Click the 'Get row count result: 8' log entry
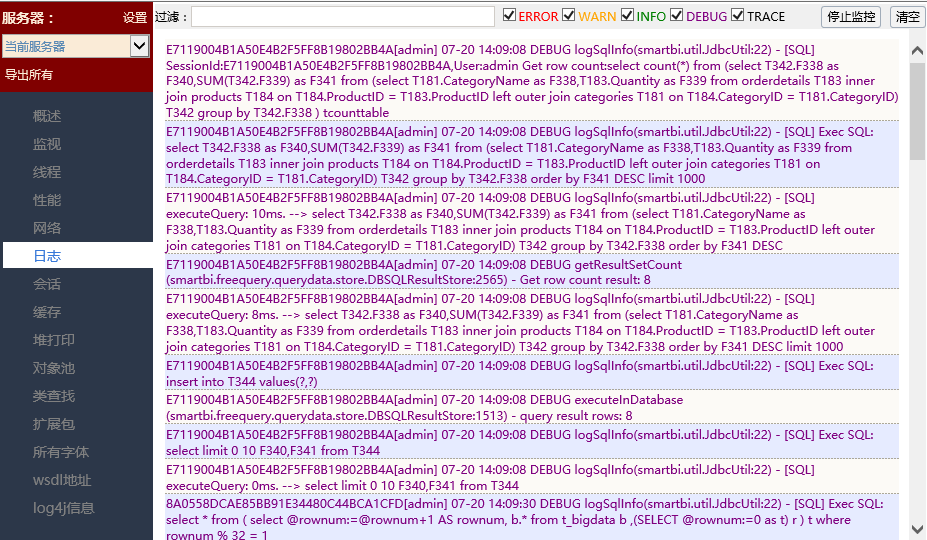Viewport: 927px width, 540px height. click(532, 272)
